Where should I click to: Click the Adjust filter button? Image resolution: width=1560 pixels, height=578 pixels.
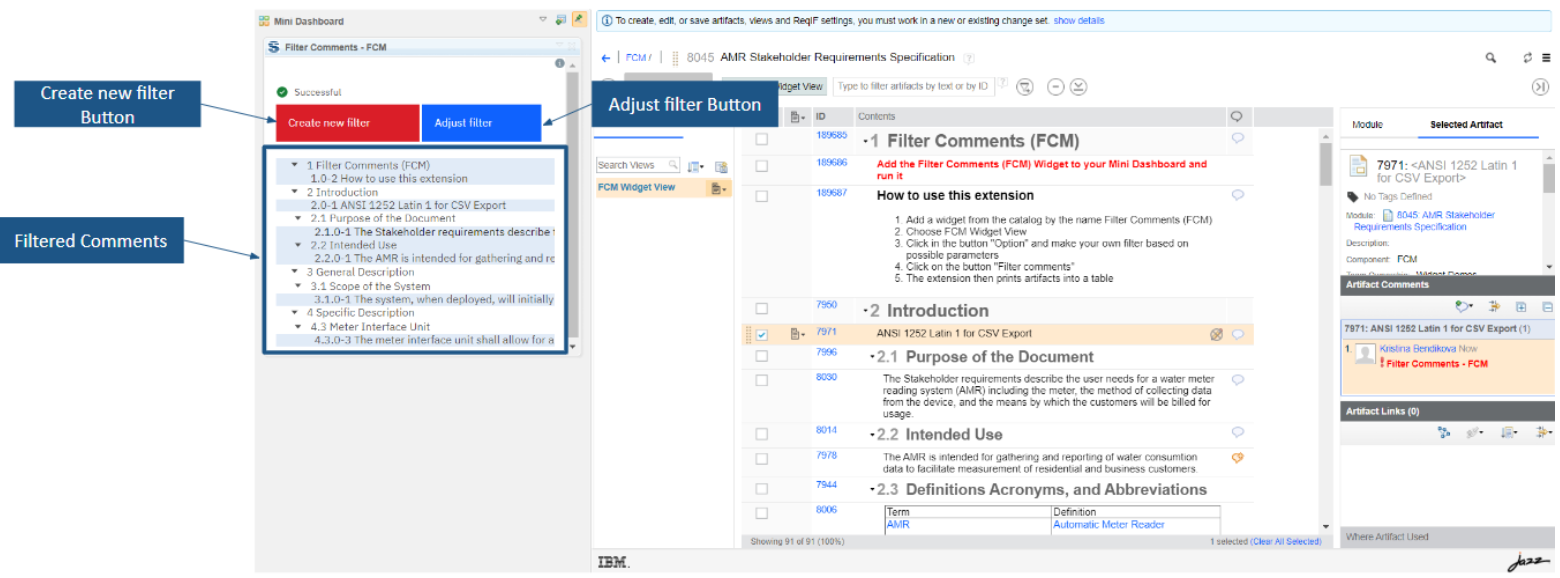tap(481, 123)
